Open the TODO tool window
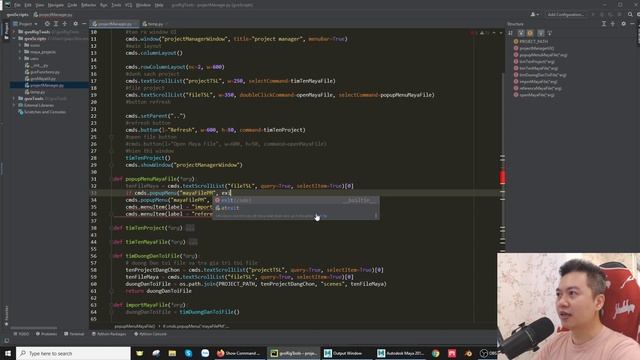640x360 pixels. point(21,334)
